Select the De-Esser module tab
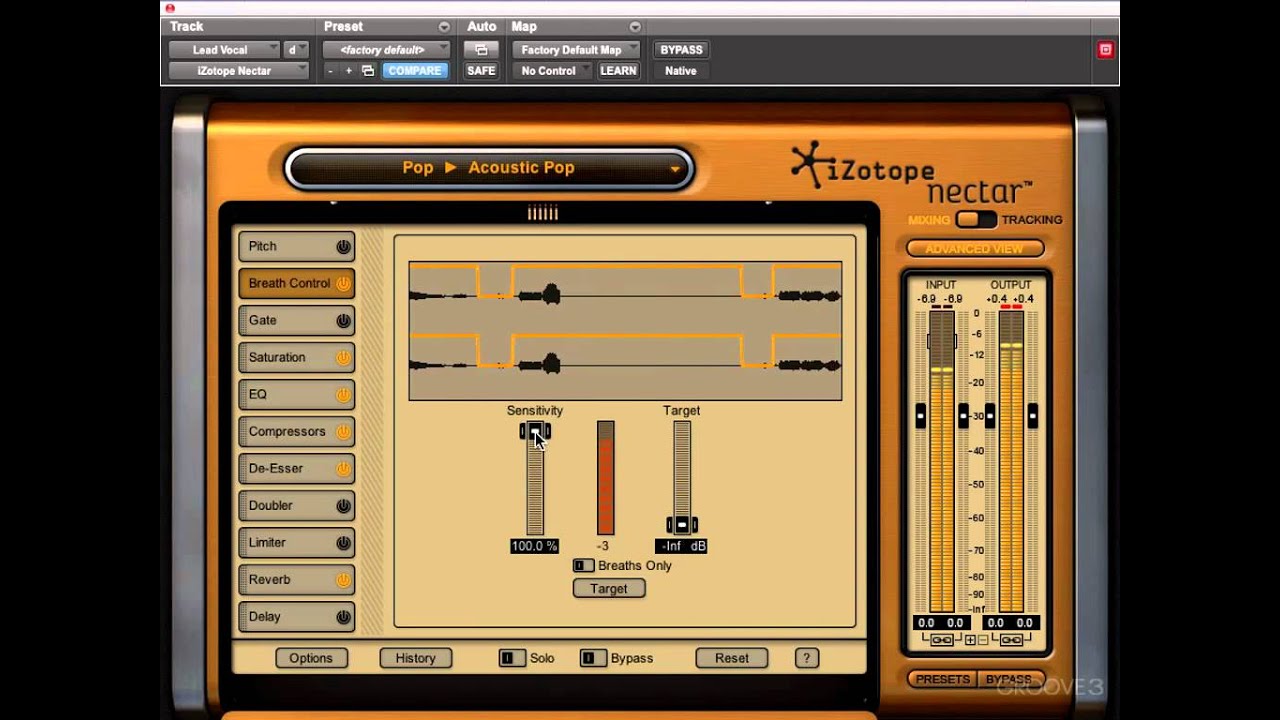1280x720 pixels. pyautogui.click(x=296, y=468)
